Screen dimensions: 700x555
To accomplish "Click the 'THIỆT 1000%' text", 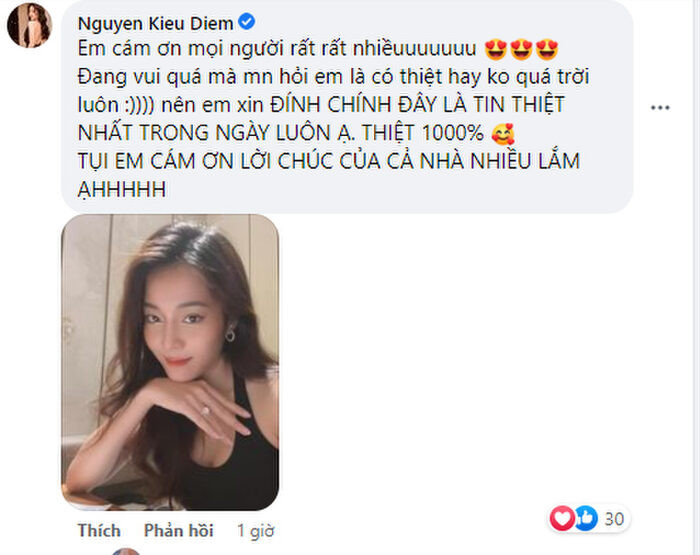I will coord(423,133).
